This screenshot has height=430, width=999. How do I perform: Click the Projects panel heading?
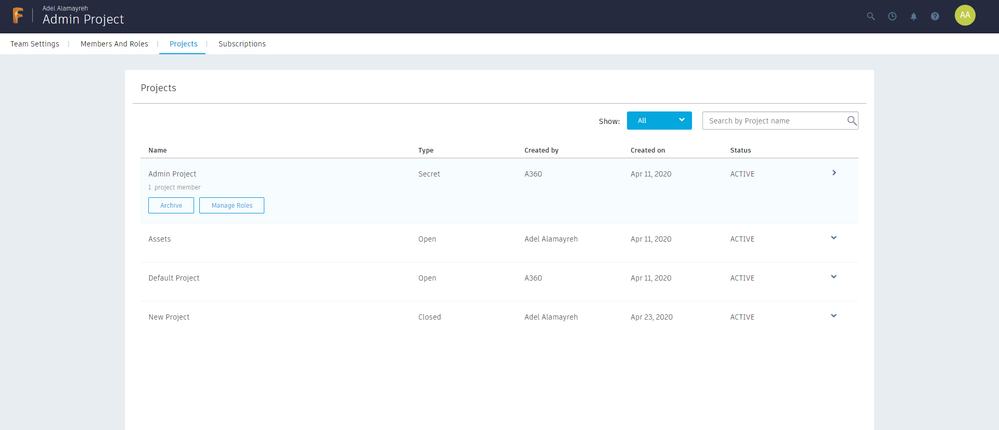pos(159,88)
